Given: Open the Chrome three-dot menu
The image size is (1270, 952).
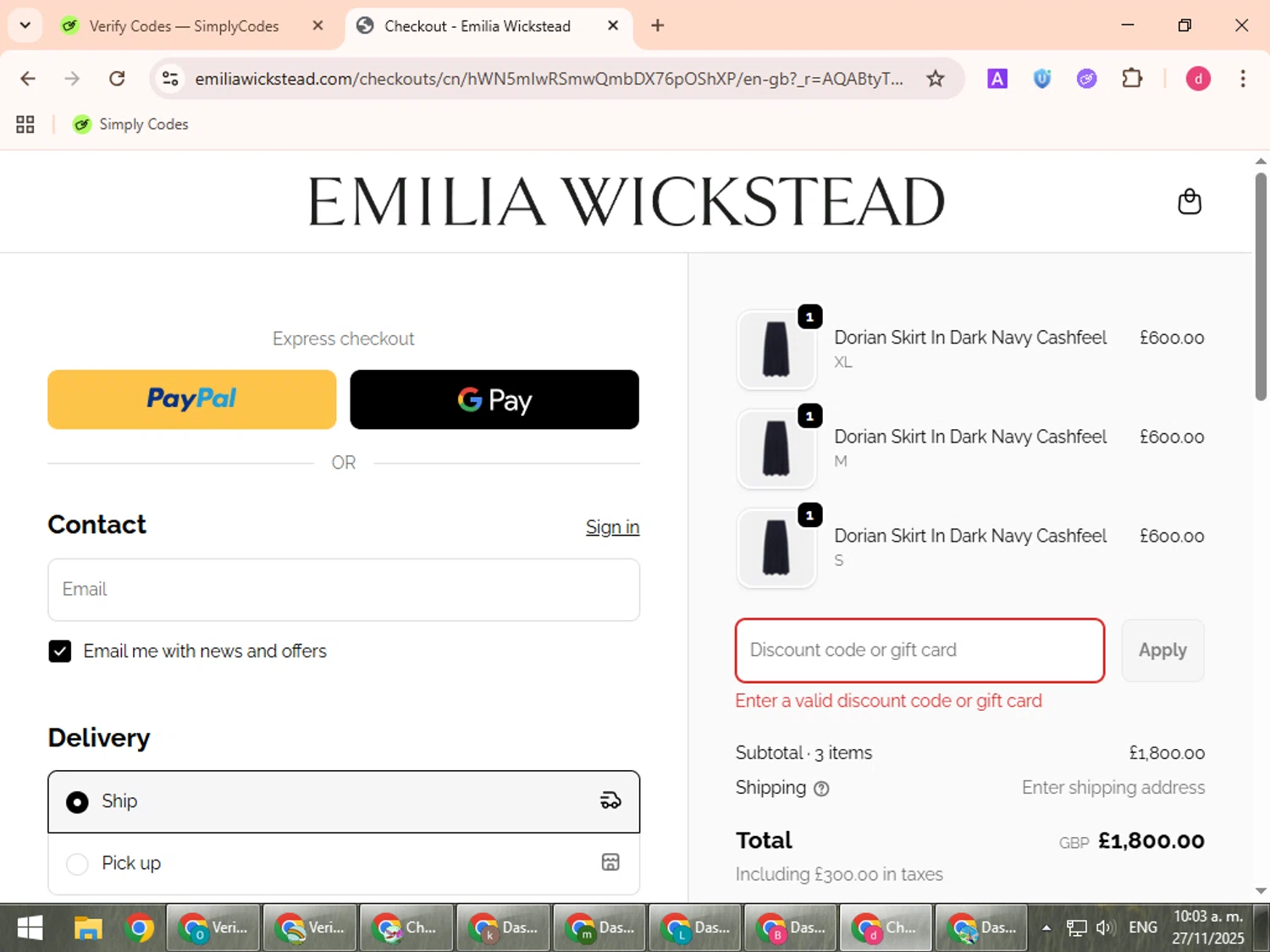Looking at the screenshot, I should (1243, 79).
